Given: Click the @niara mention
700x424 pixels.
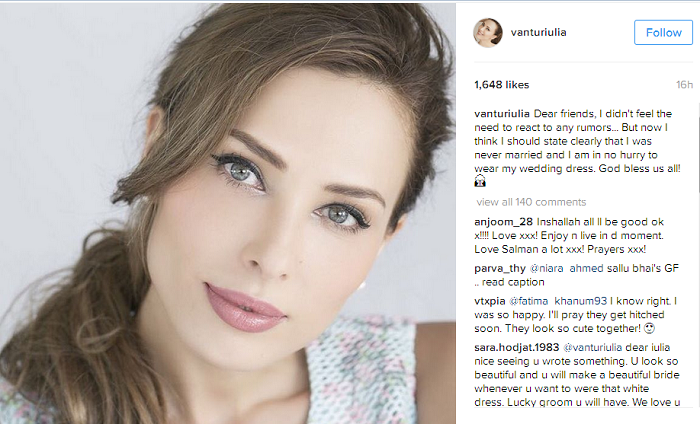Looking at the screenshot, I should pyautogui.click(x=546, y=269).
